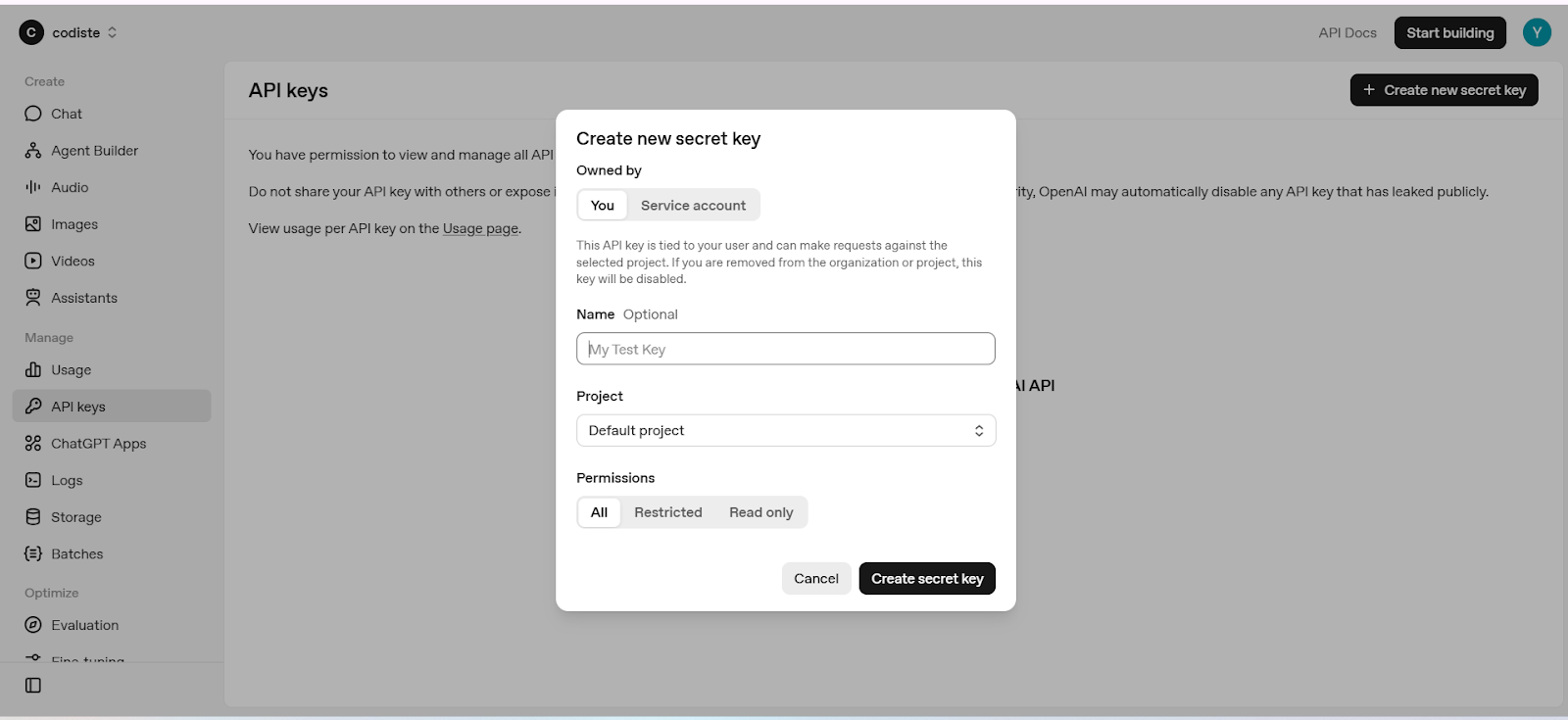
Task: Click the key Name input field
Action: [x=786, y=350]
